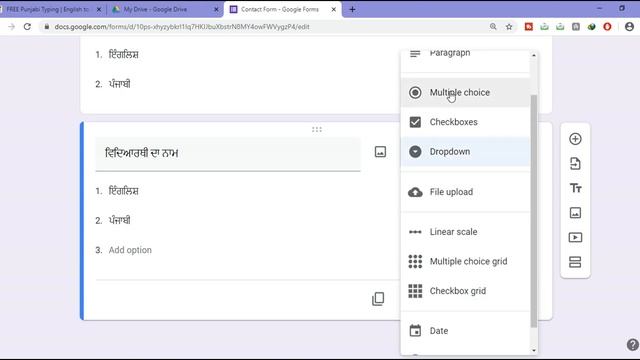Edit the question title field
This screenshot has width=640, height=360.
(228, 154)
